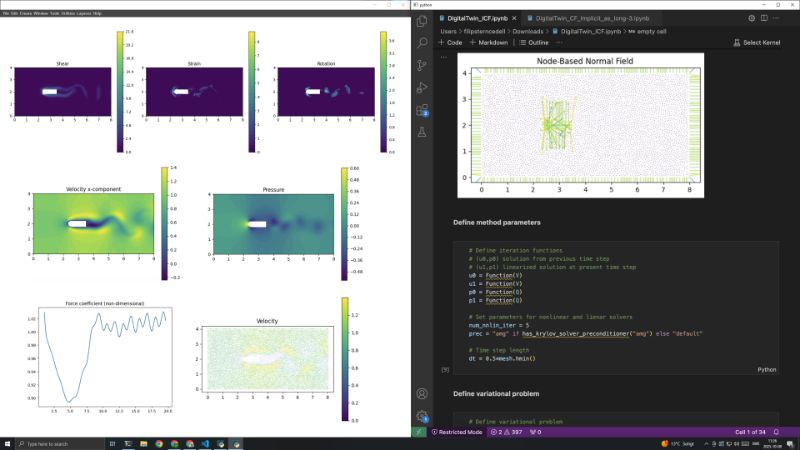
Task: Open the first Chrome taskbar icon
Action: click(x=159, y=444)
